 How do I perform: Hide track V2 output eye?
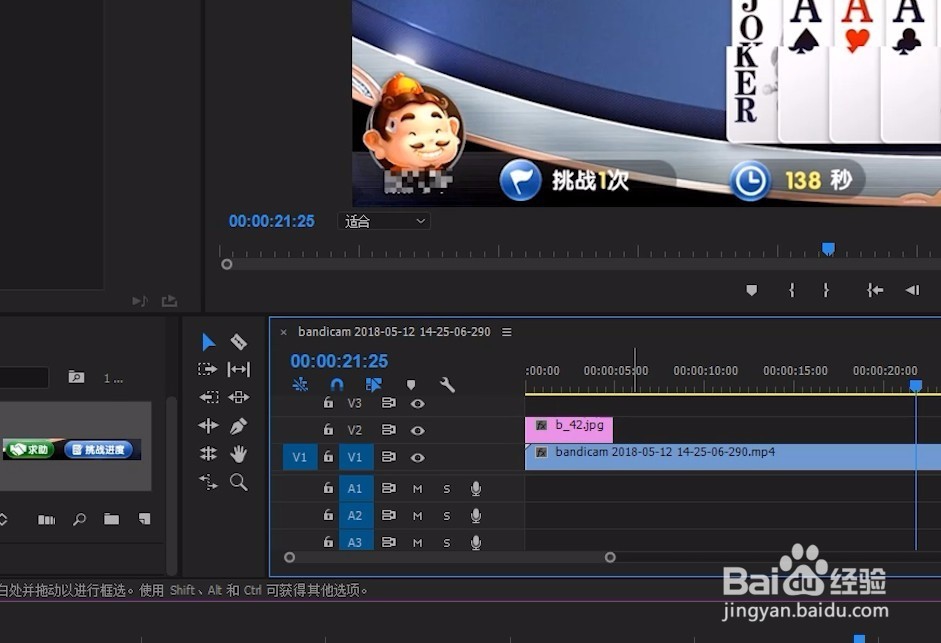(418, 430)
